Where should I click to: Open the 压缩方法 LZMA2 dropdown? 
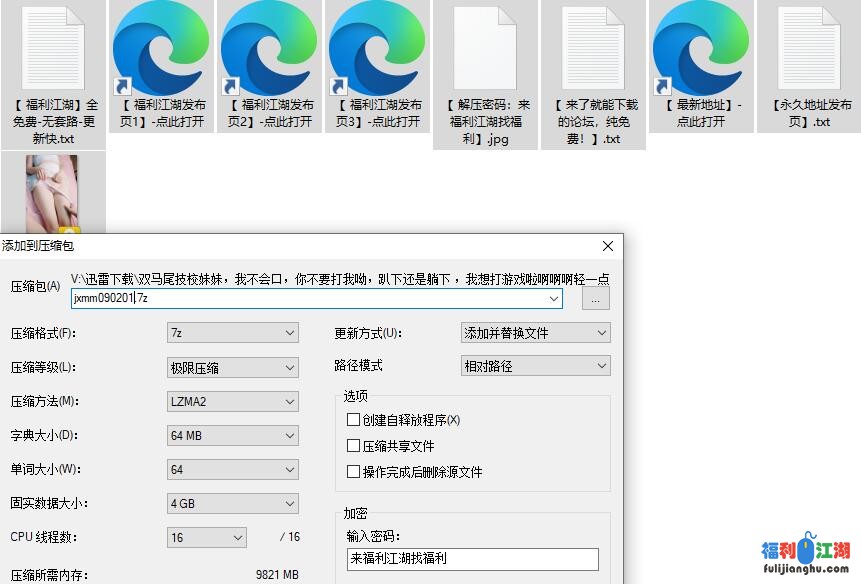point(233,401)
